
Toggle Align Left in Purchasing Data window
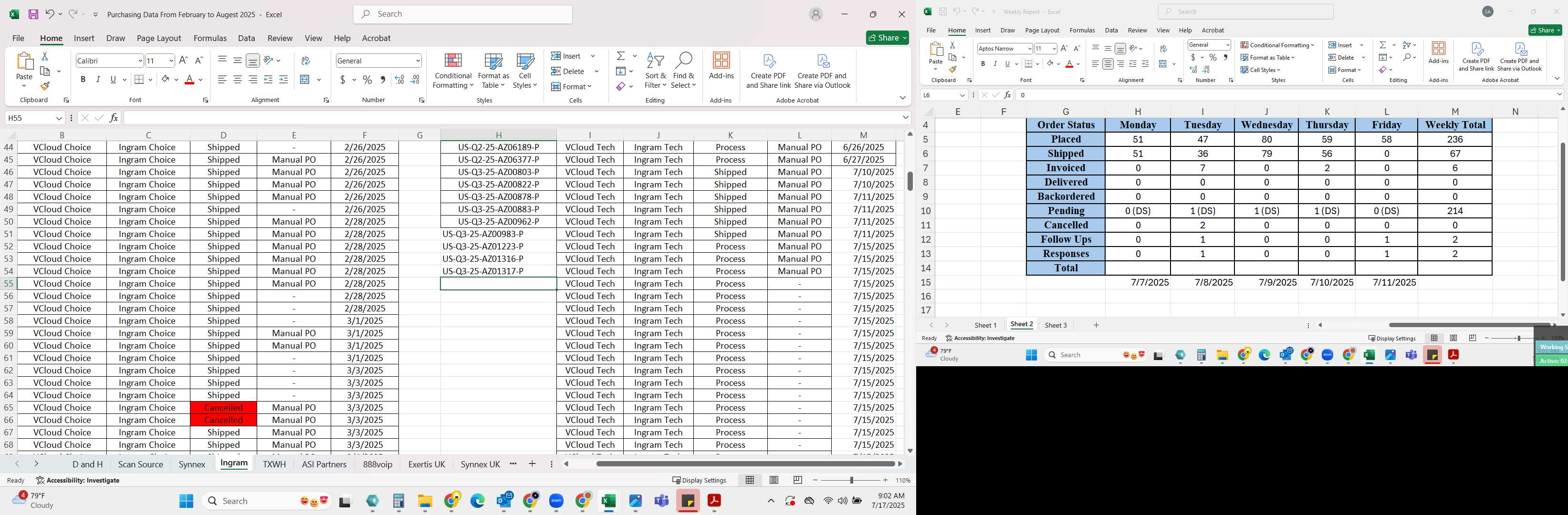pos(222,80)
